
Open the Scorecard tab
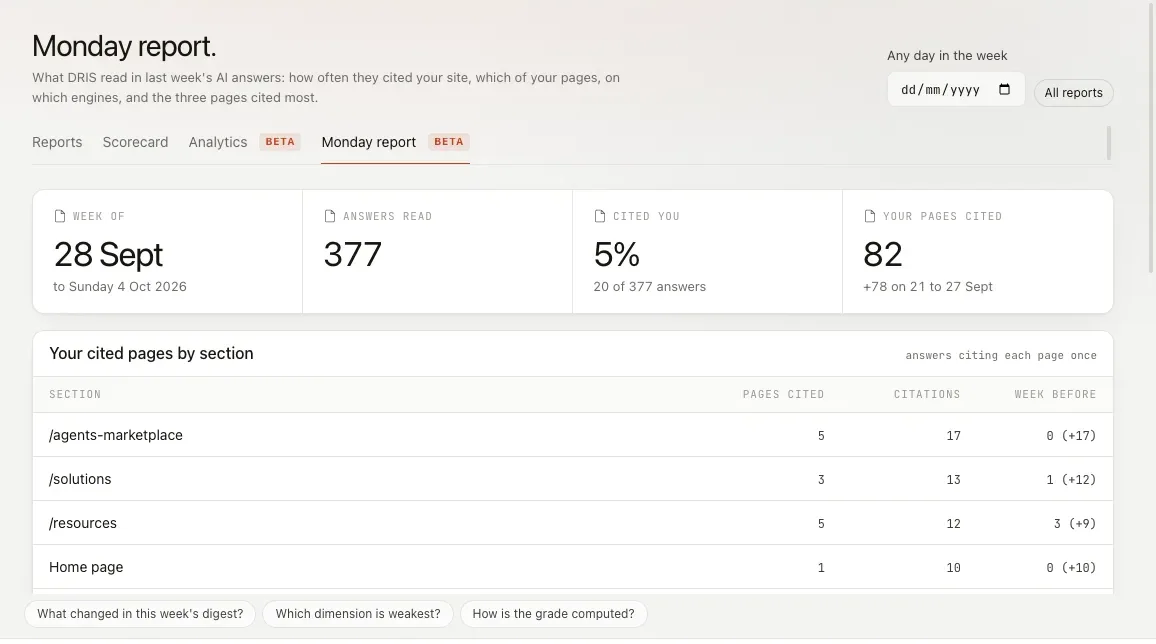[x=135, y=142]
